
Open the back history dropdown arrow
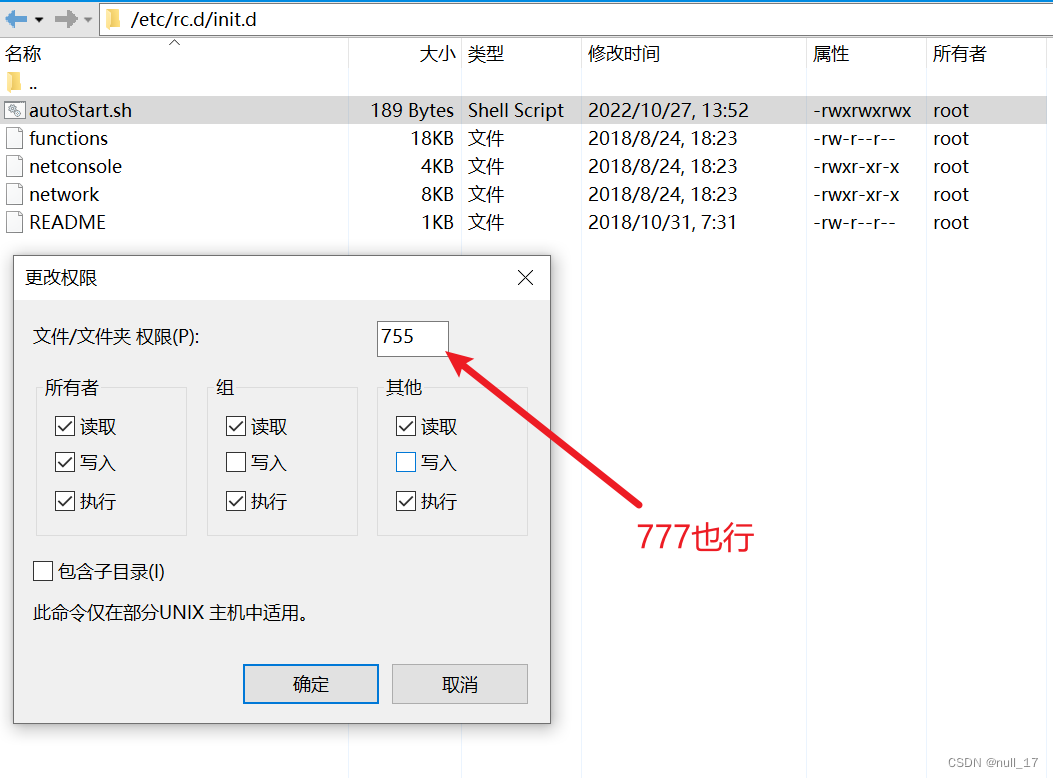(40, 20)
